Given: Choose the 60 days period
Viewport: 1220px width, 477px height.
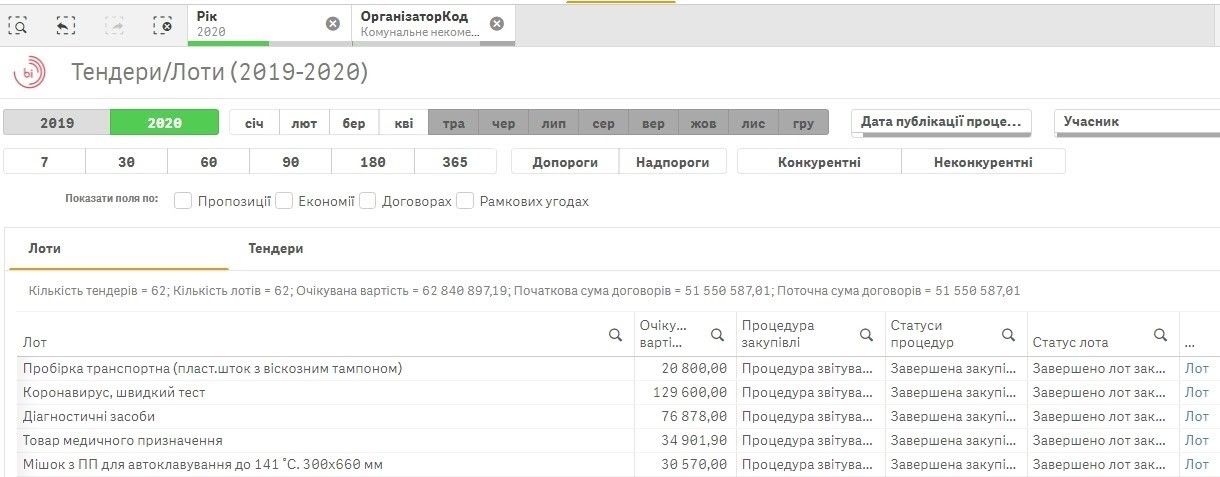Looking at the screenshot, I should click(x=209, y=162).
